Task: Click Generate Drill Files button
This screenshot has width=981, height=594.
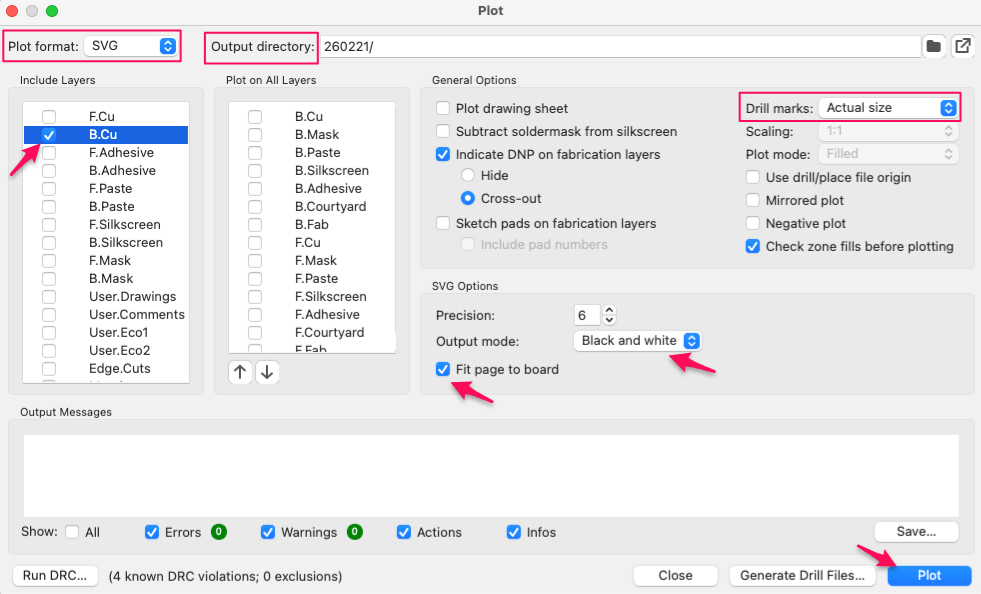Action: coord(803,576)
